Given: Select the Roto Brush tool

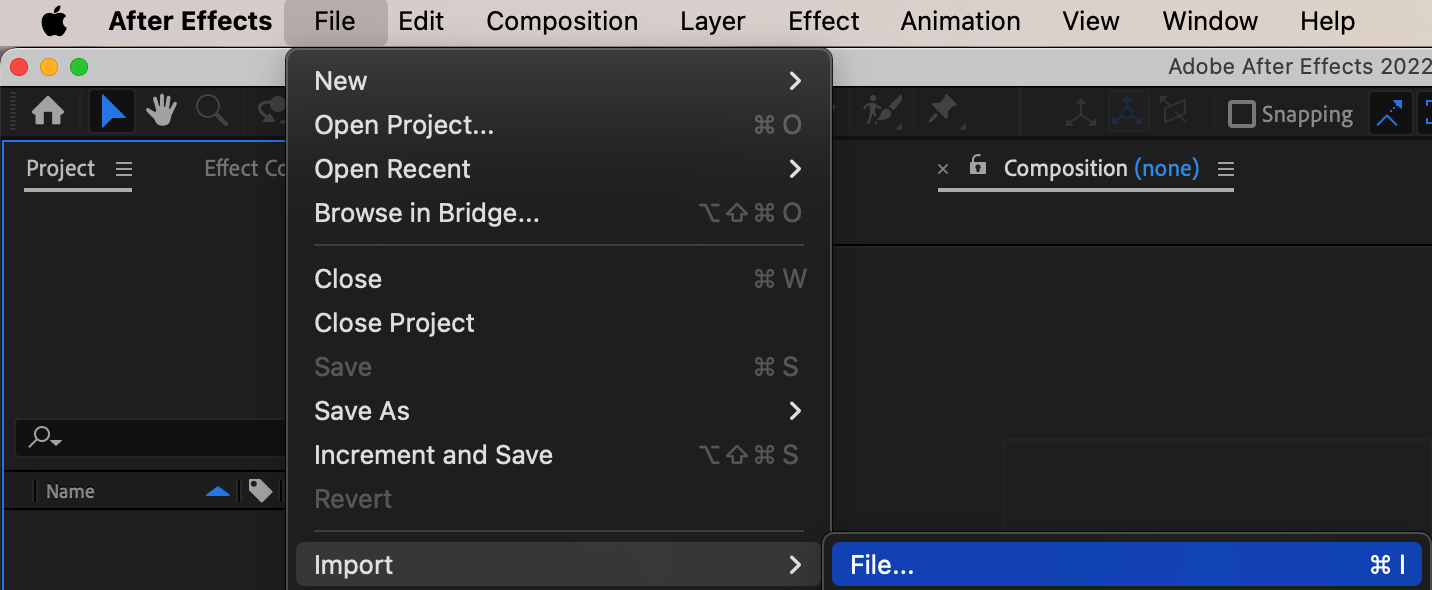Looking at the screenshot, I should coord(883,112).
